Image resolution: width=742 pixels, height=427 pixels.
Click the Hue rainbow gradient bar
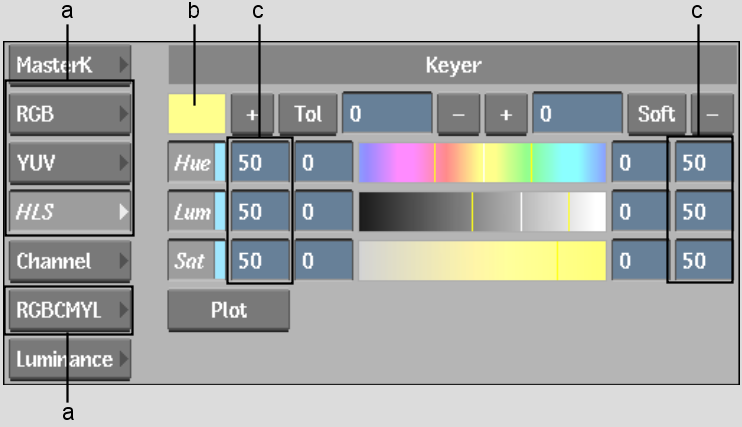482,162
